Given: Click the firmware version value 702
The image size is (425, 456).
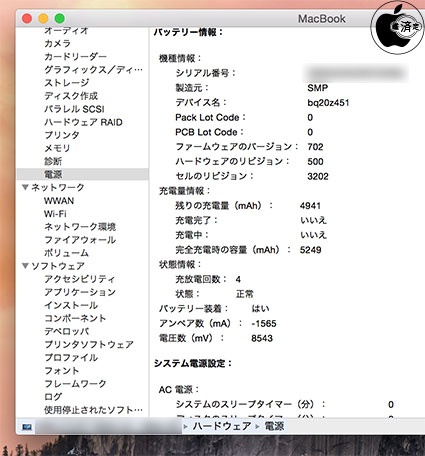Looking at the screenshot, I should click(315, 147).
